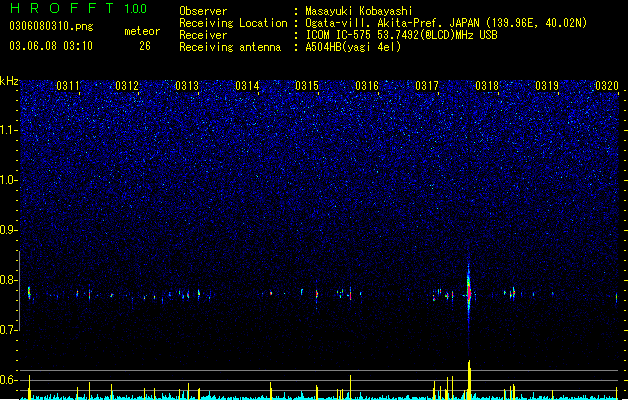Click the 'Receiving antenna' label
The height and width of the screenshot is (400, 629).
230,47
